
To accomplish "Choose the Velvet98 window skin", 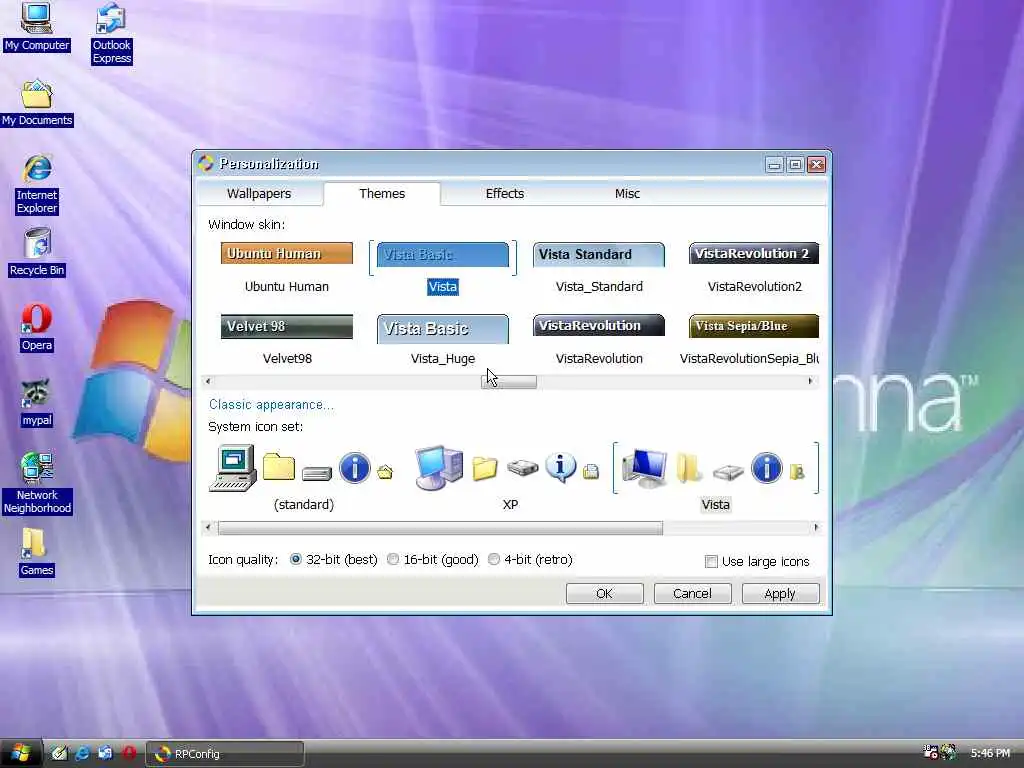I will [287, 340].
